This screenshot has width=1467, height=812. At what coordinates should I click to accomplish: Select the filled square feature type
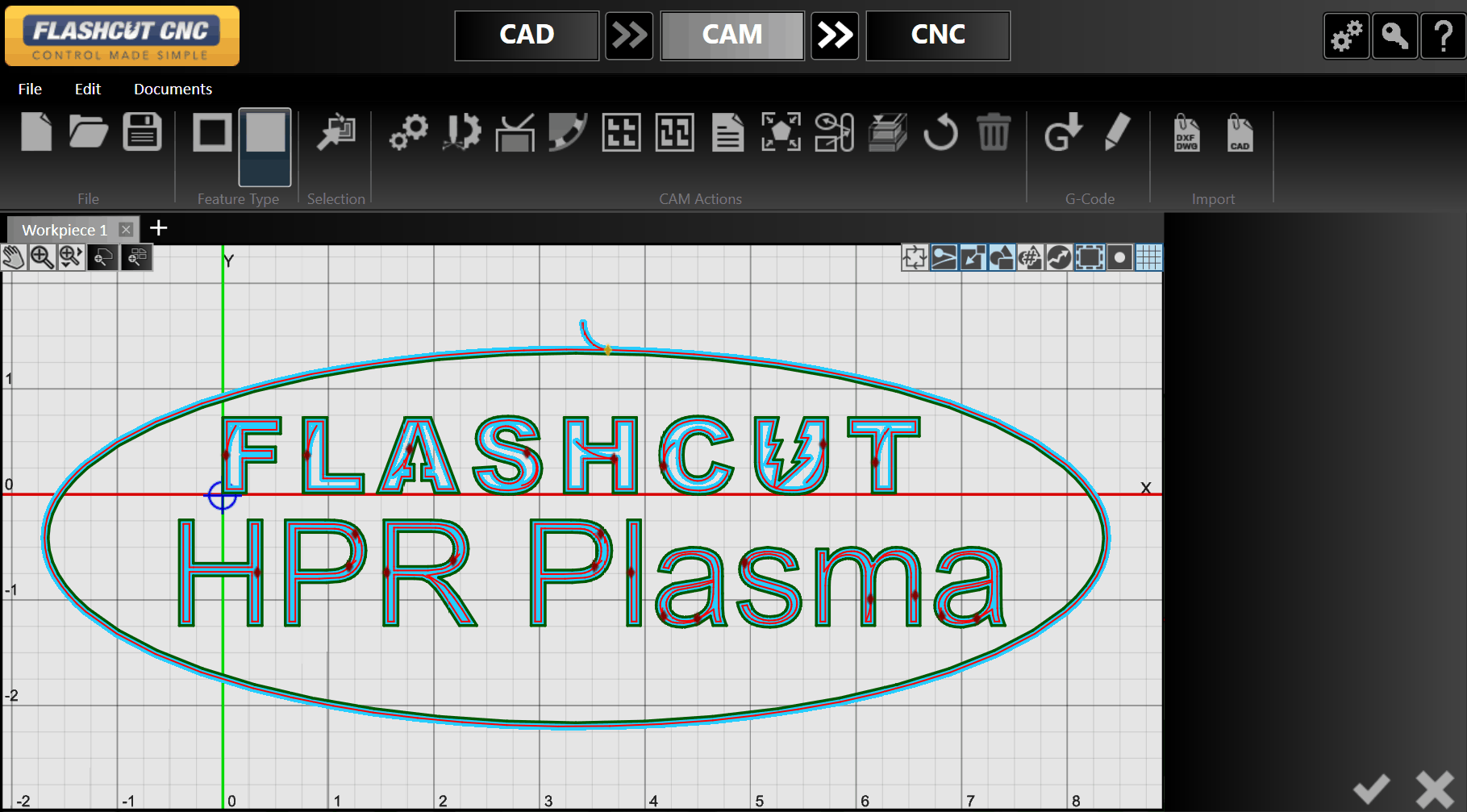click(265, 147)
